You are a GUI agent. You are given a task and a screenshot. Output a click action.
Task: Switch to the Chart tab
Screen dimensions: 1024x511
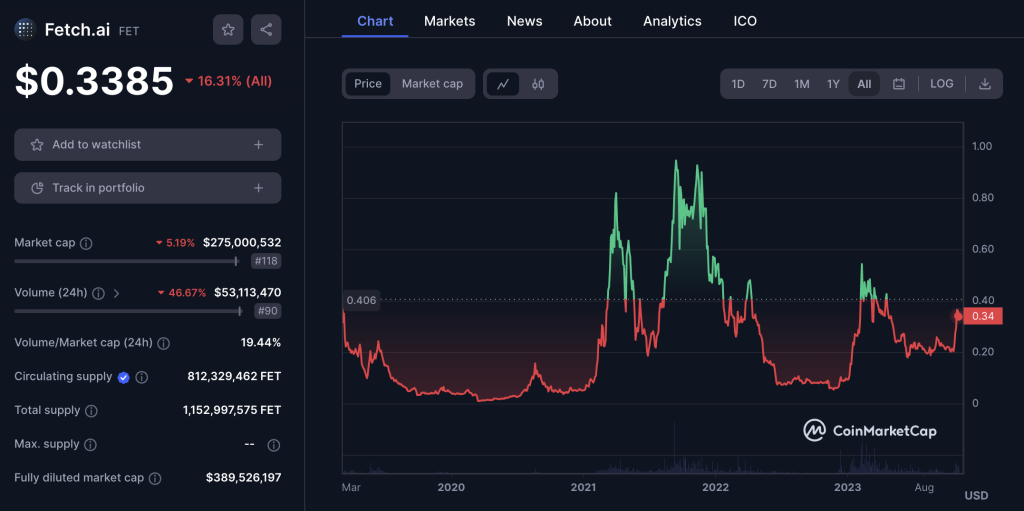[x=375, y=21]
